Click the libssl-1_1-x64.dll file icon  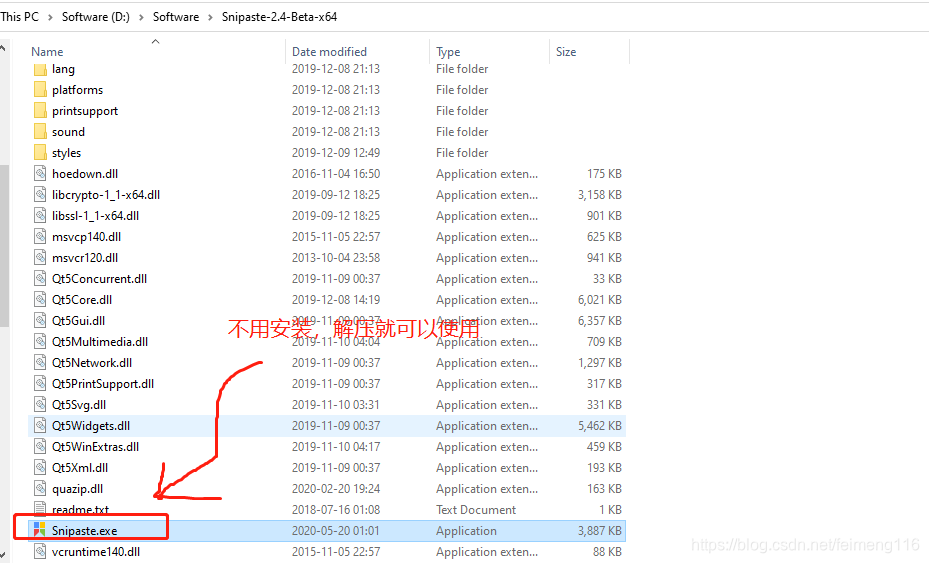(40, 216)
